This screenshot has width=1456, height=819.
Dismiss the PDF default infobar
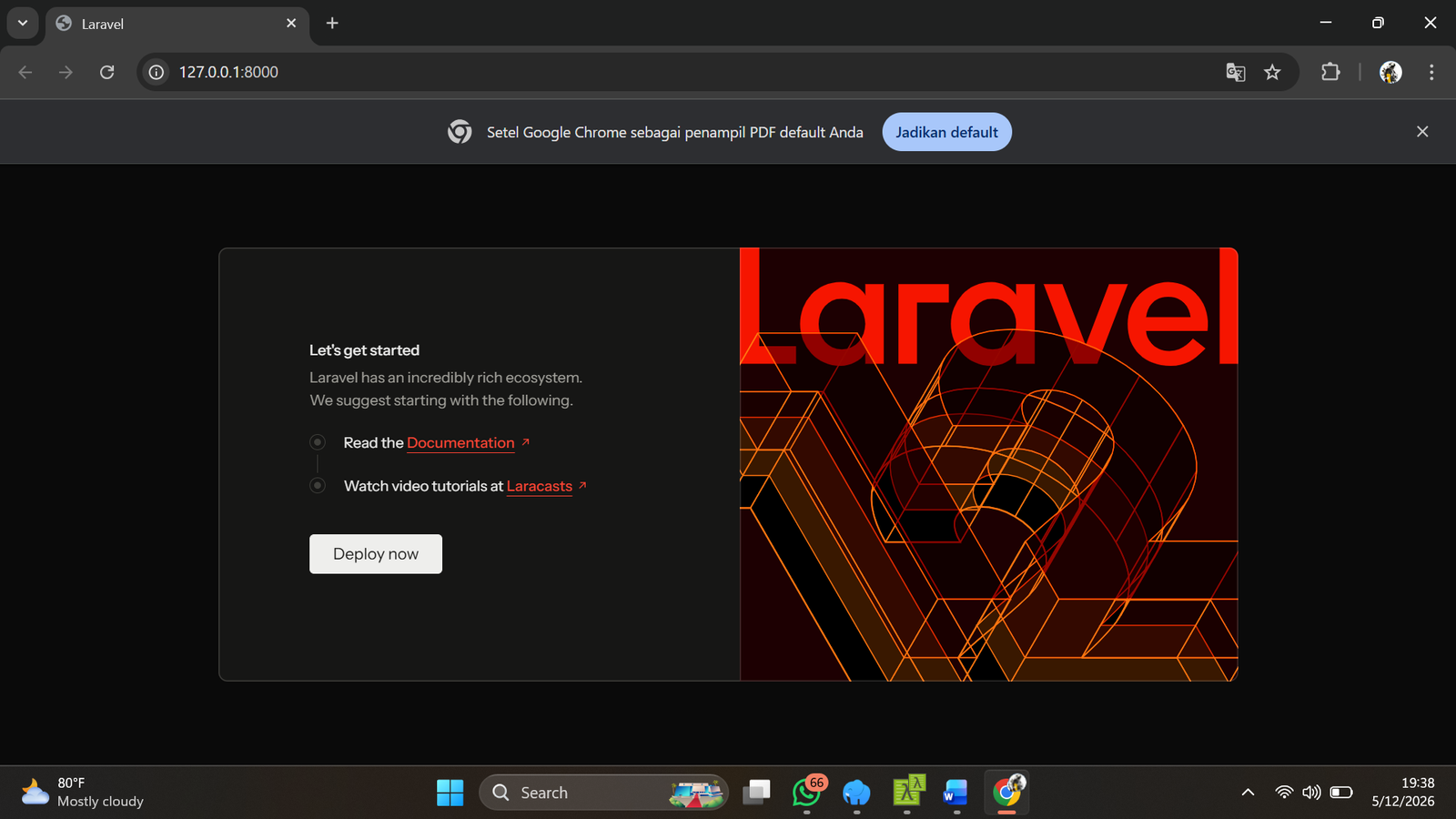(x=1422, y=132)
